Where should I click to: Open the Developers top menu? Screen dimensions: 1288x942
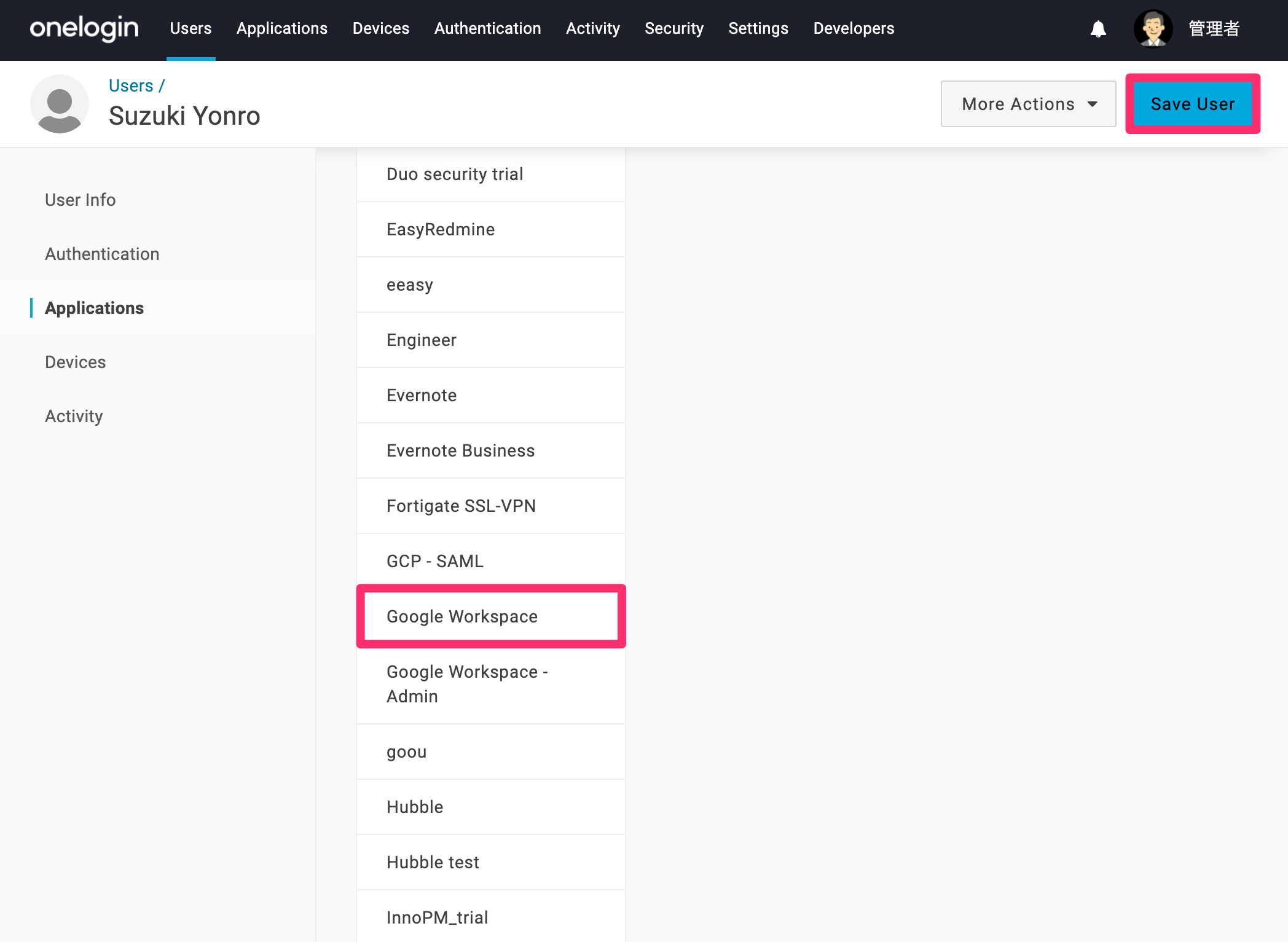point(854,28)
